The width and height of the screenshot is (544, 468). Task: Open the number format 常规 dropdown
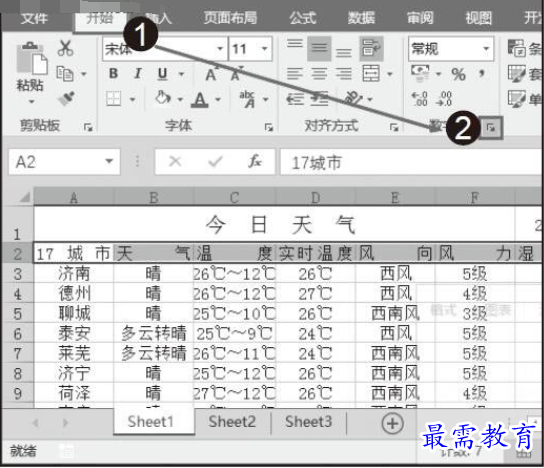pos(486,49)
